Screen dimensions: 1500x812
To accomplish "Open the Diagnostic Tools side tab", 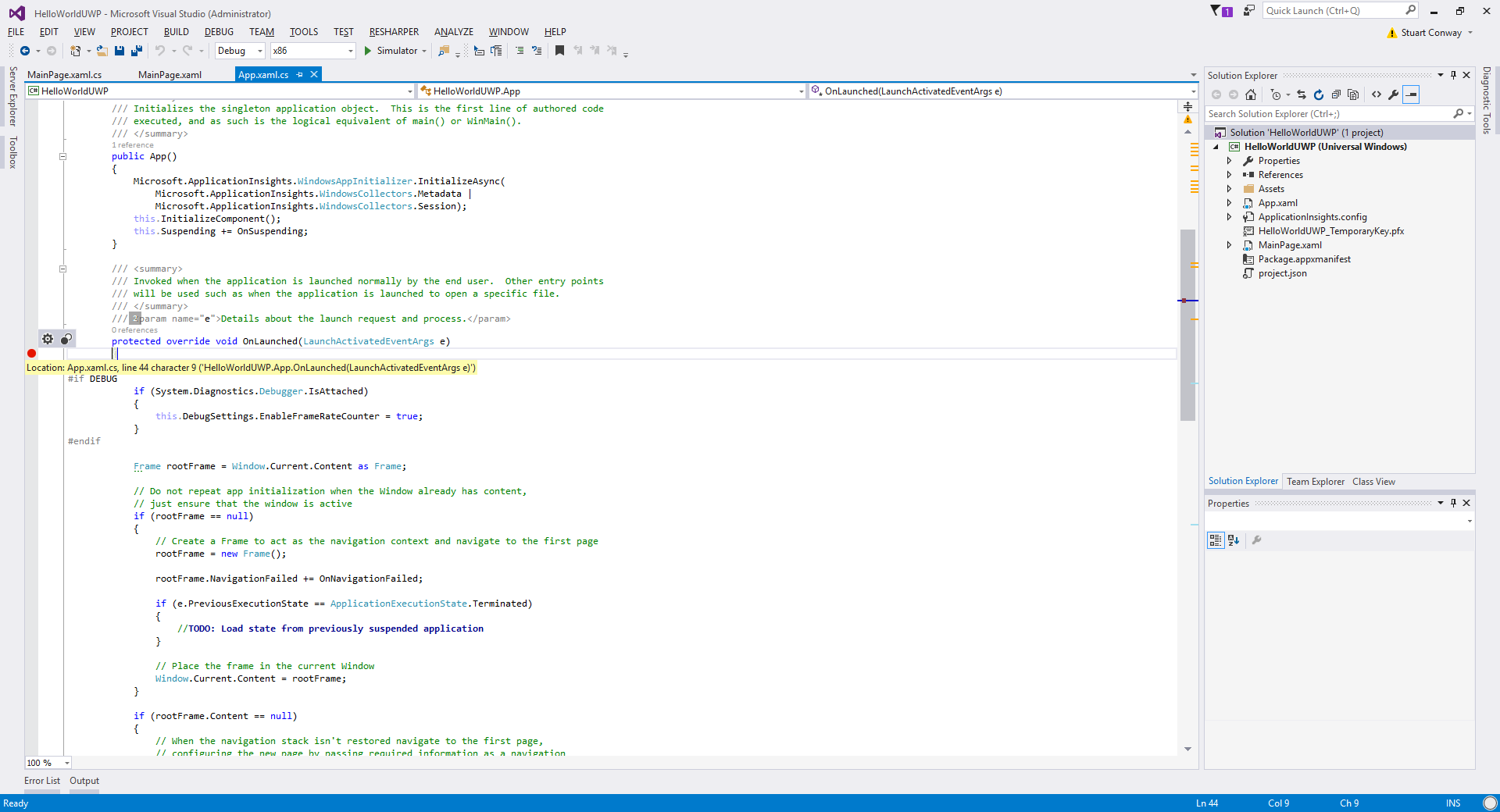I will click(1487, 101).
